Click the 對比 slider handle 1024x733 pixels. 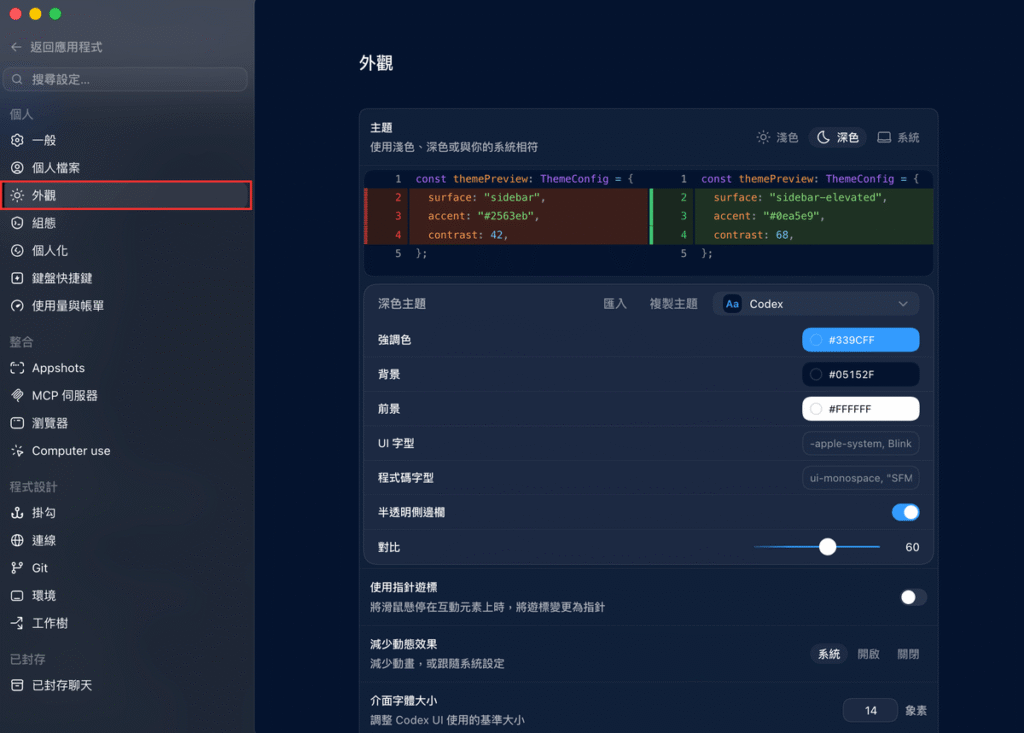[x=827, y=547]
